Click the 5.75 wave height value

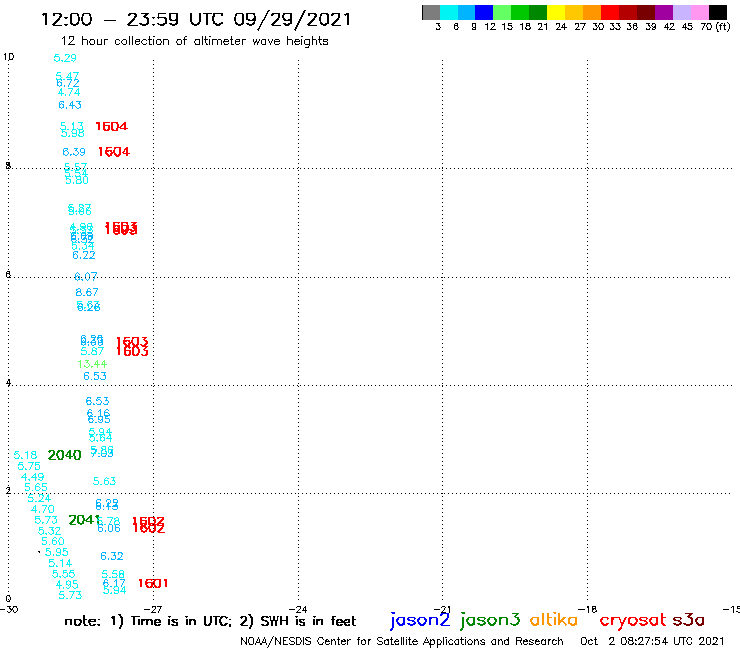pos(29,466)
